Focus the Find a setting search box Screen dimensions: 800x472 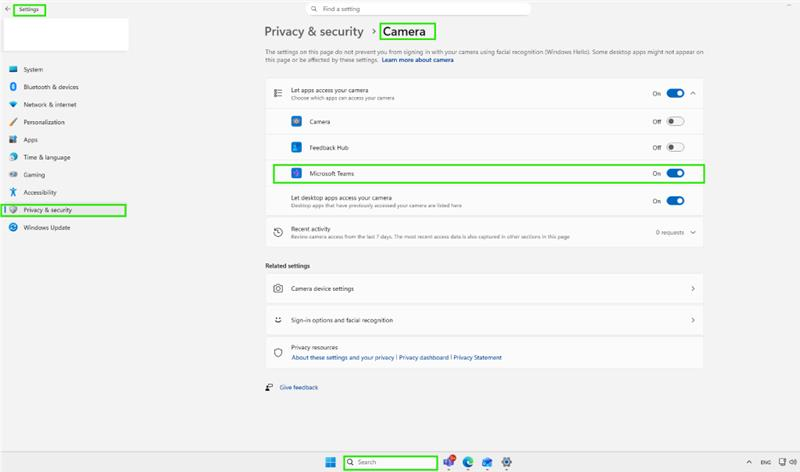tap(418, 9)
